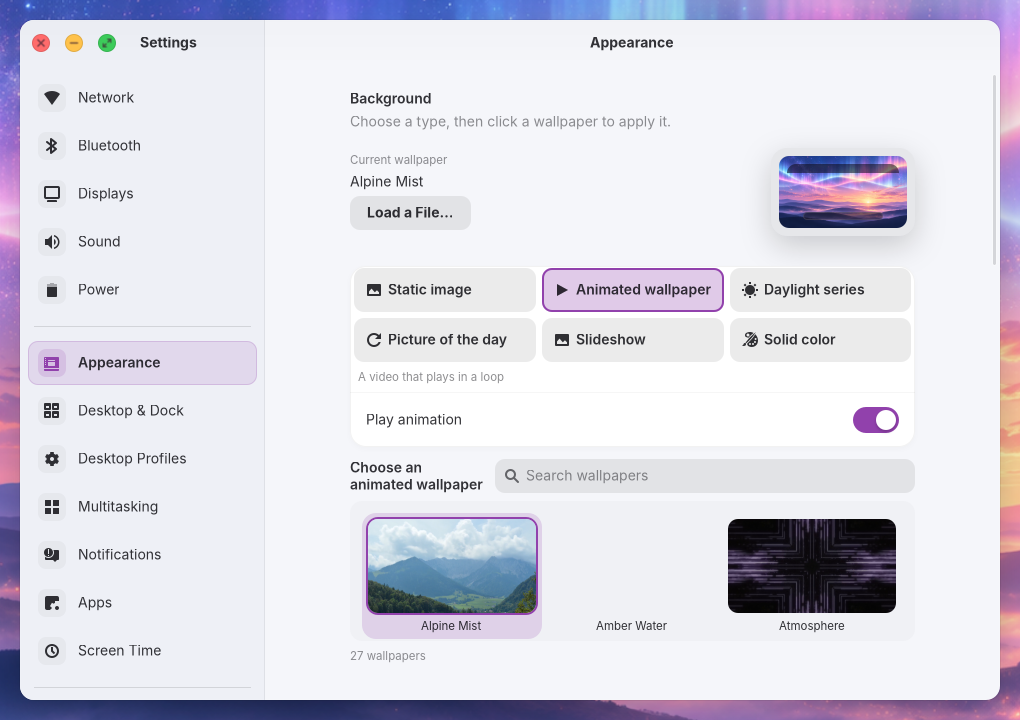Click the Load a File button

pos(410,213)
